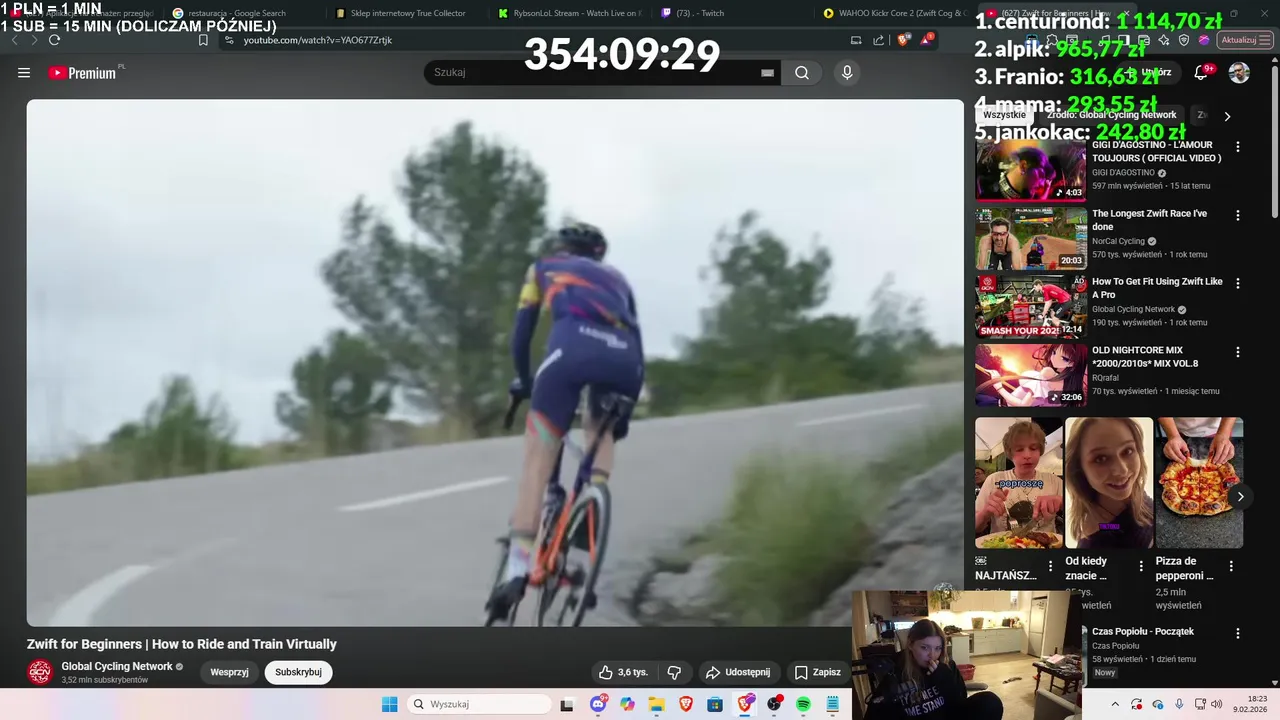Switch to RybsonLoL Stream Kick tab
1280x720 pixels.
[x=570, y=13]
